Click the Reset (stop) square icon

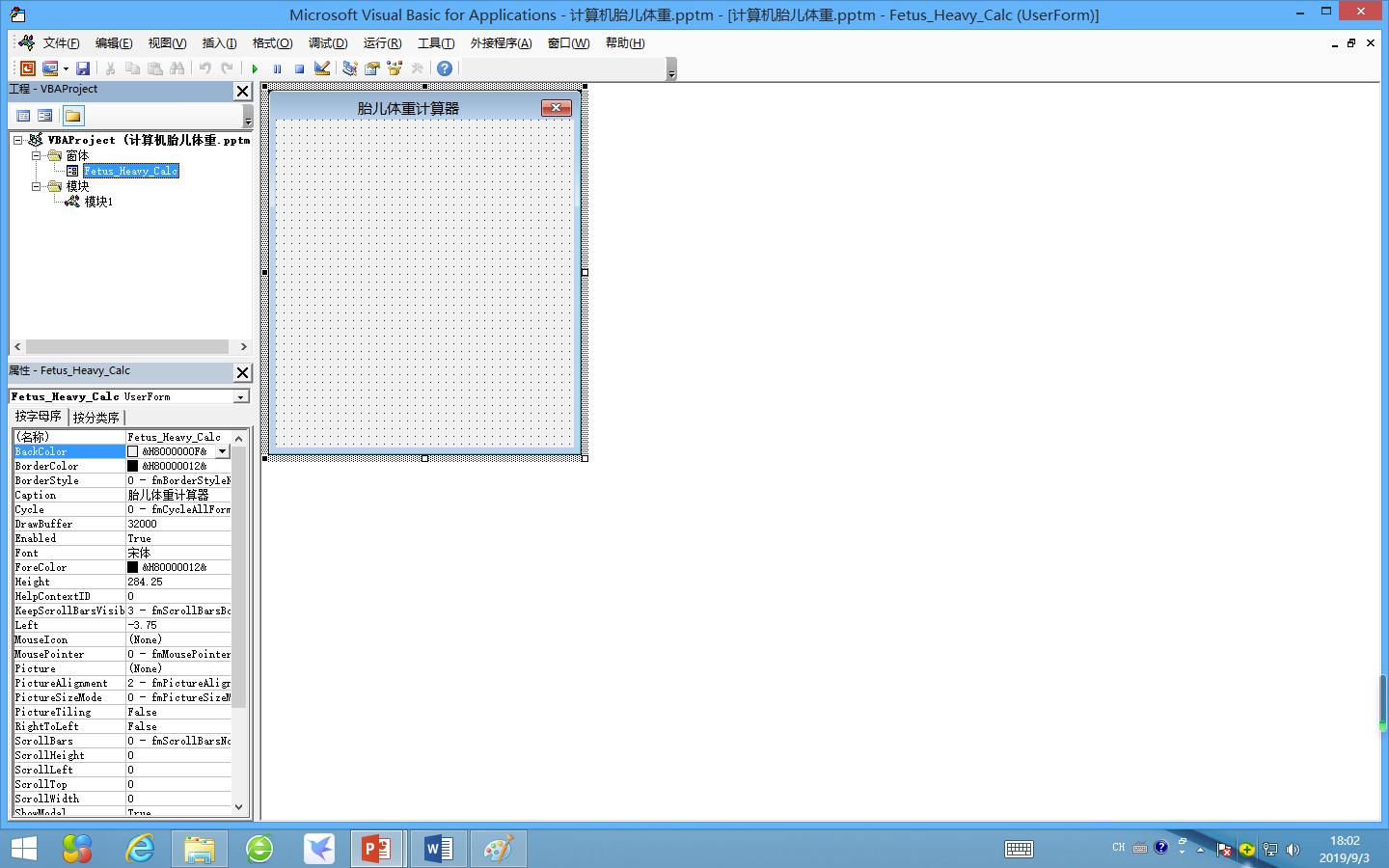pos(299,68)
